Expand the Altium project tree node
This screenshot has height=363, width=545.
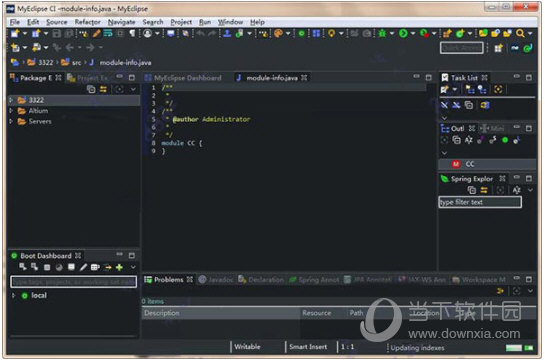coord(11,111)
